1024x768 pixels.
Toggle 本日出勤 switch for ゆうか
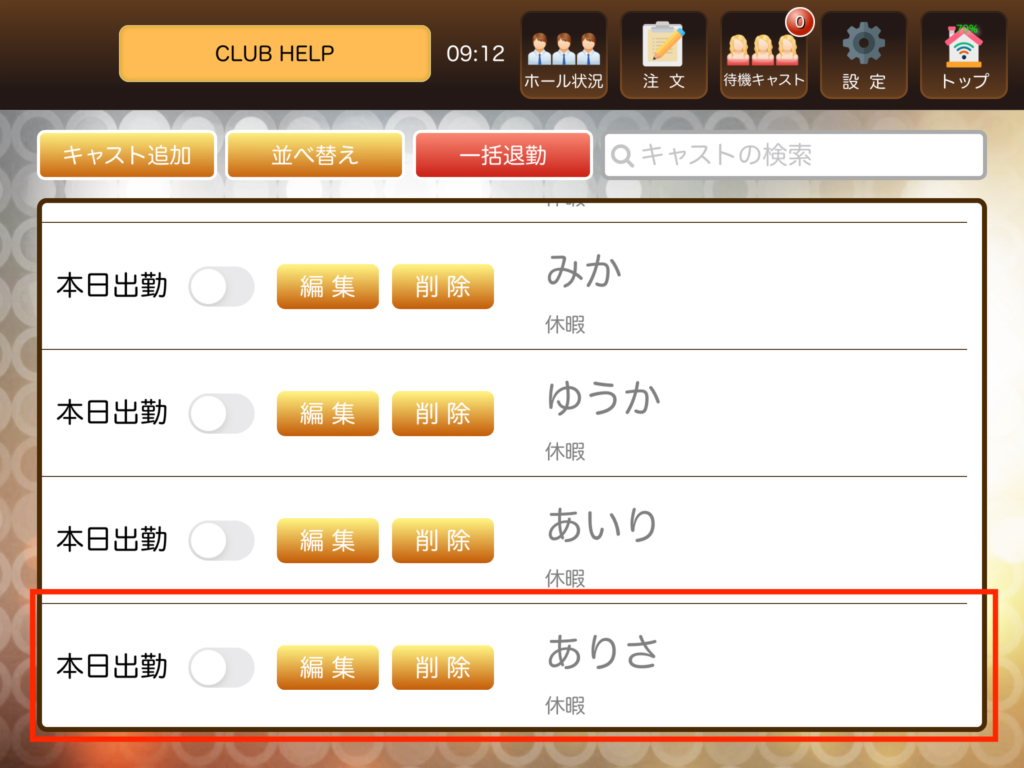(221, 413)
